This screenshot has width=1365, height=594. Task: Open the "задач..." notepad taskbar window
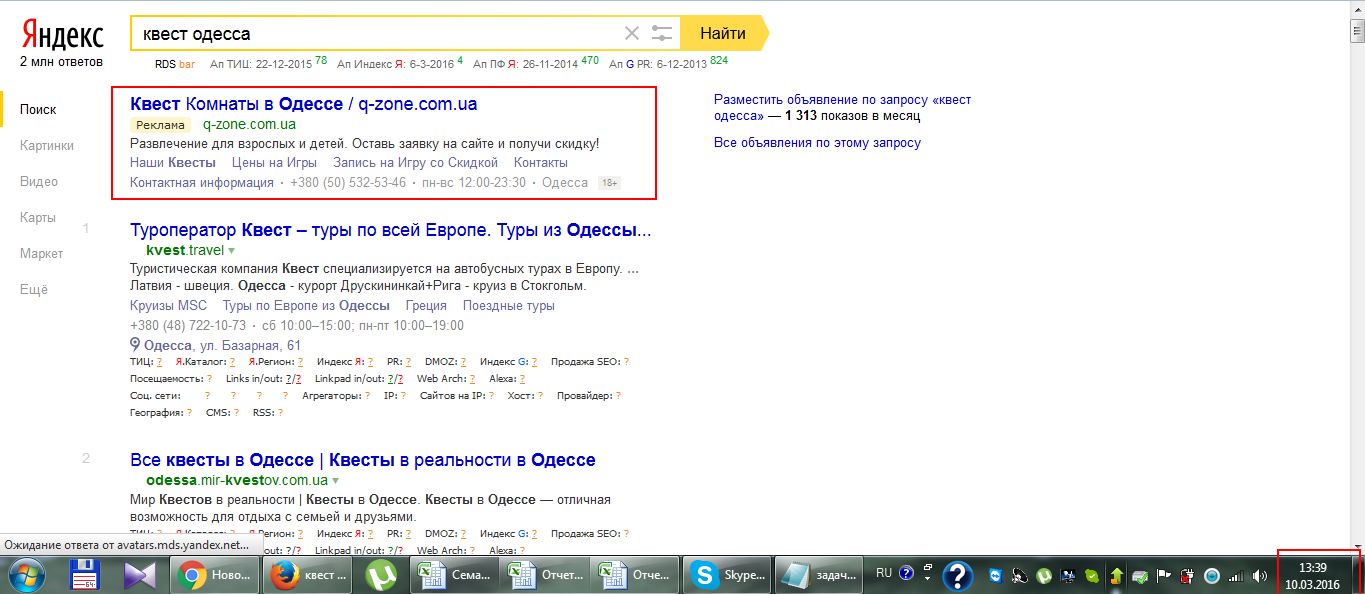point(819,575)
